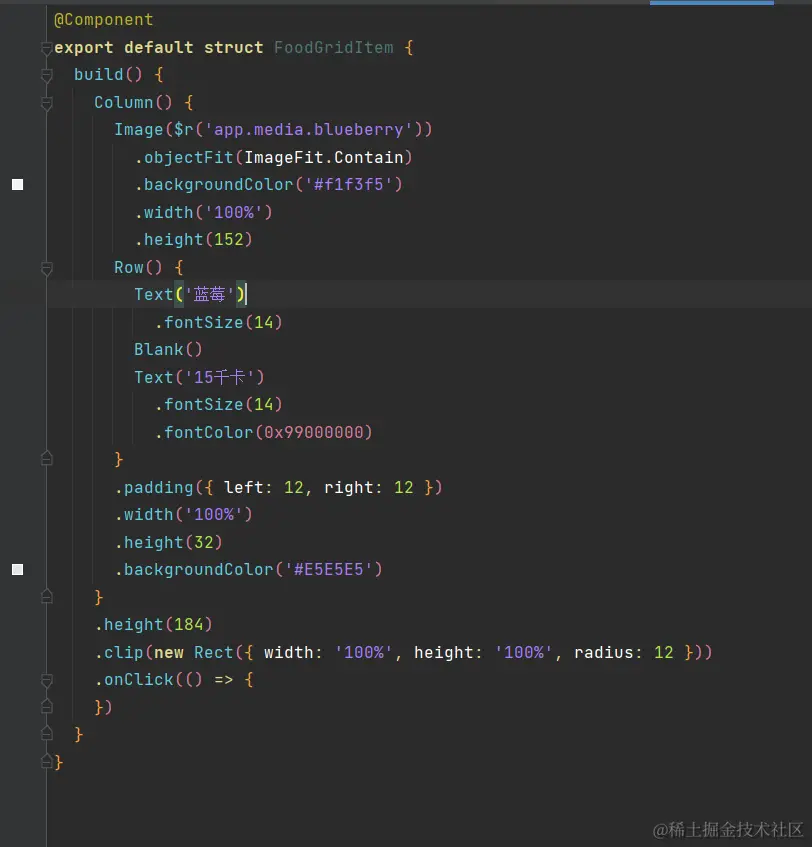
Task: Collapse the onClick arrow function fold marker
Action: pyautogui.click(x=46, y=680)
